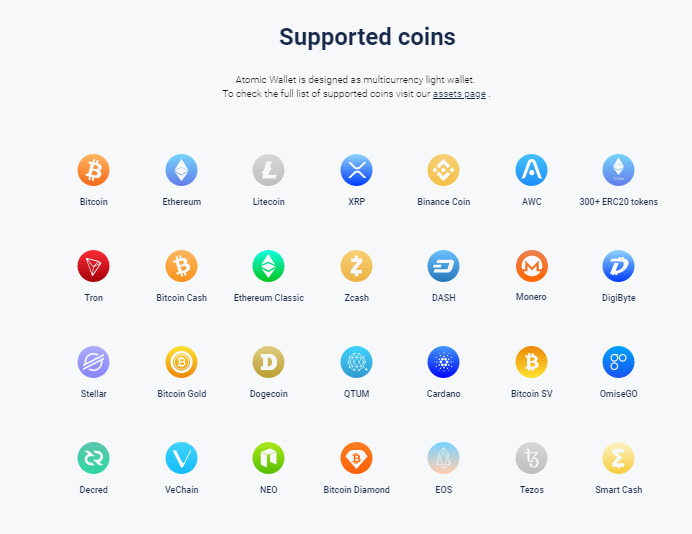Click the Litecoin gray icon

coord(268,170)
